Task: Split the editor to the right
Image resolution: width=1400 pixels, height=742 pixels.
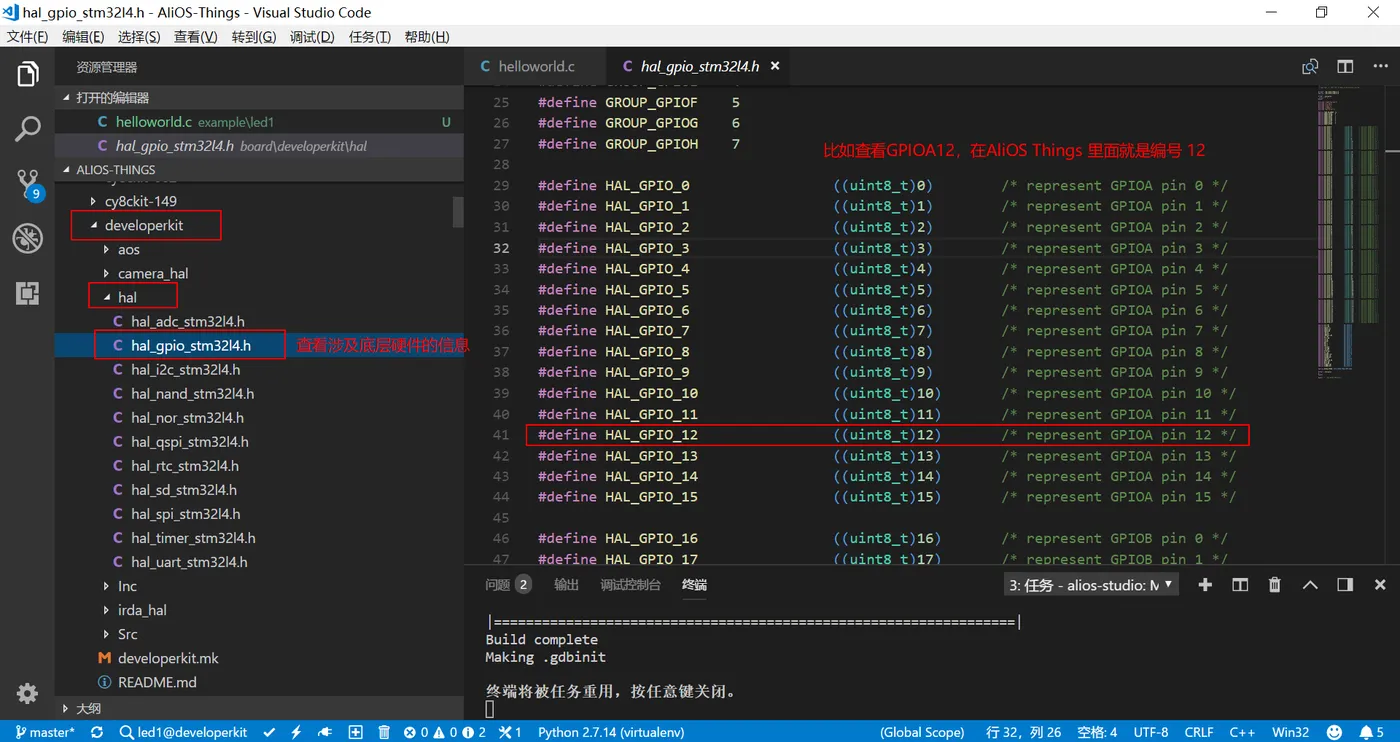Action: tap(1345, 67)
